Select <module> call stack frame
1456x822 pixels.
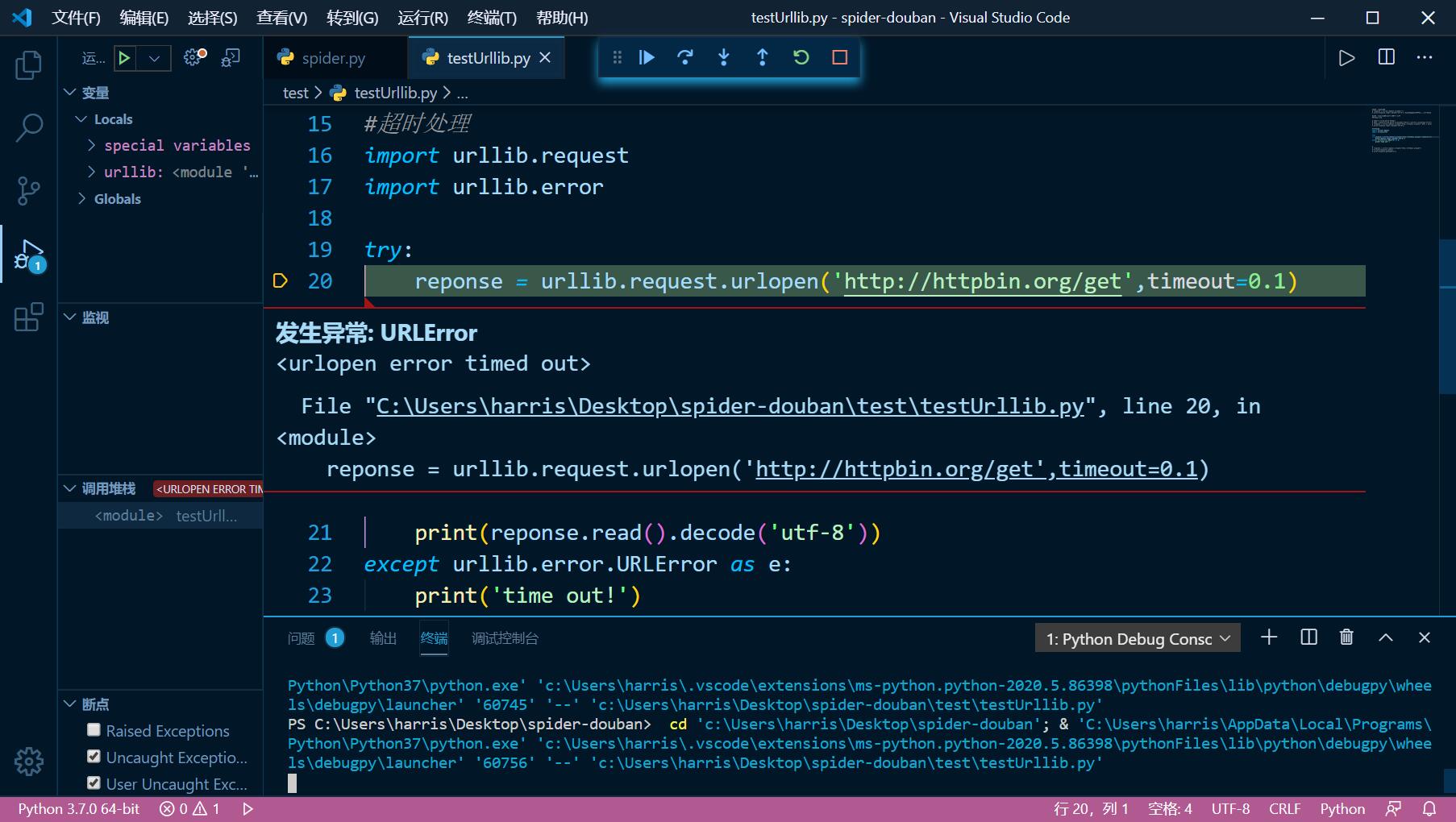160,516
